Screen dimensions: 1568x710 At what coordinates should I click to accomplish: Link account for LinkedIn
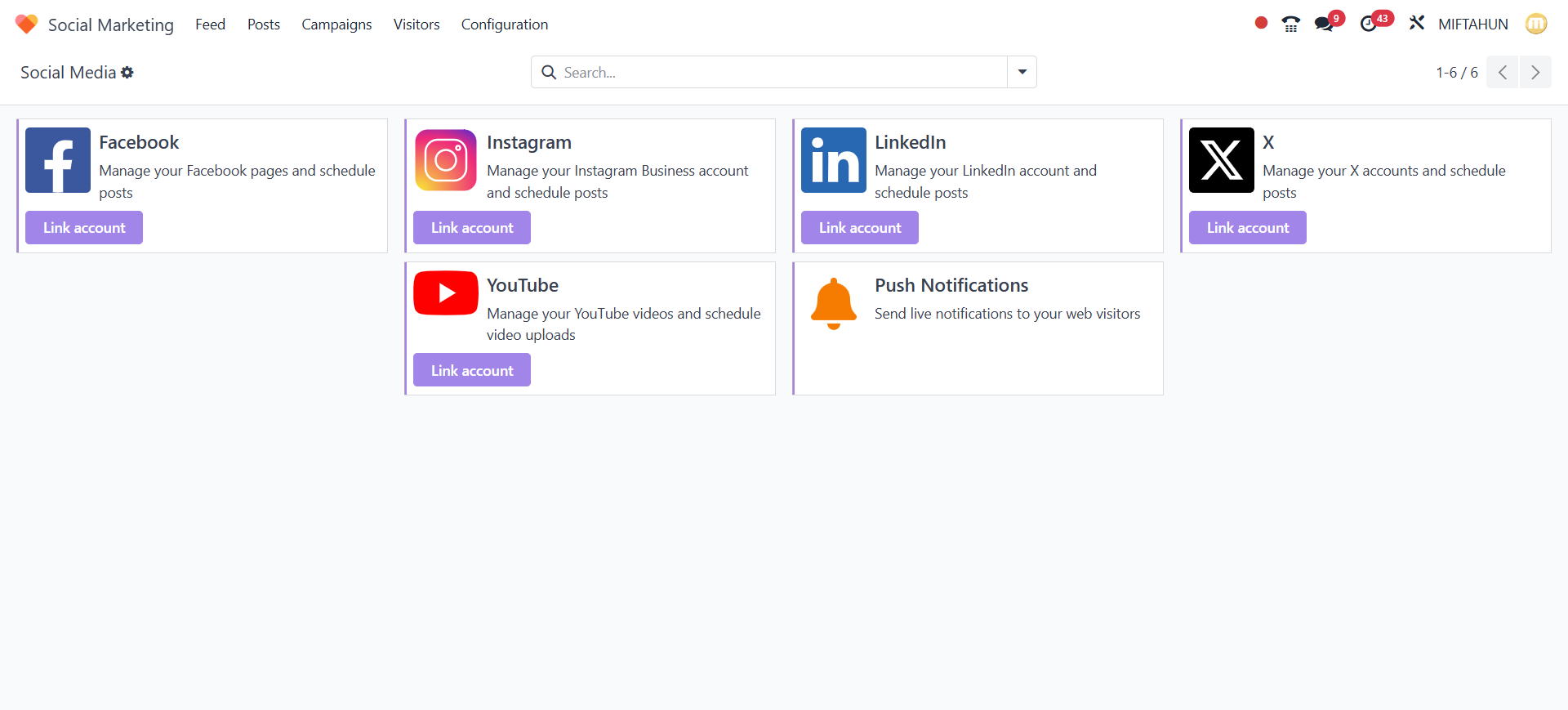(860, 227)
